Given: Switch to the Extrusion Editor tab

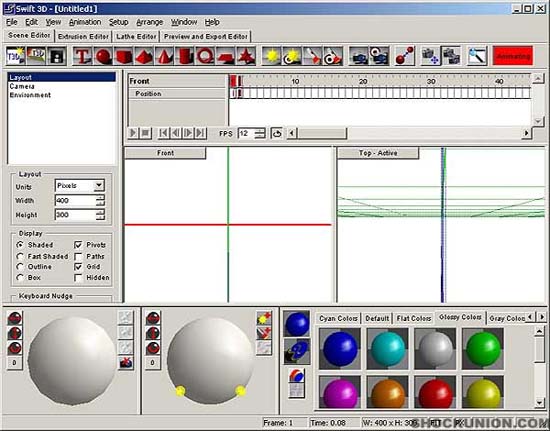Looking at the screenshot, I should tap(83, 36).
